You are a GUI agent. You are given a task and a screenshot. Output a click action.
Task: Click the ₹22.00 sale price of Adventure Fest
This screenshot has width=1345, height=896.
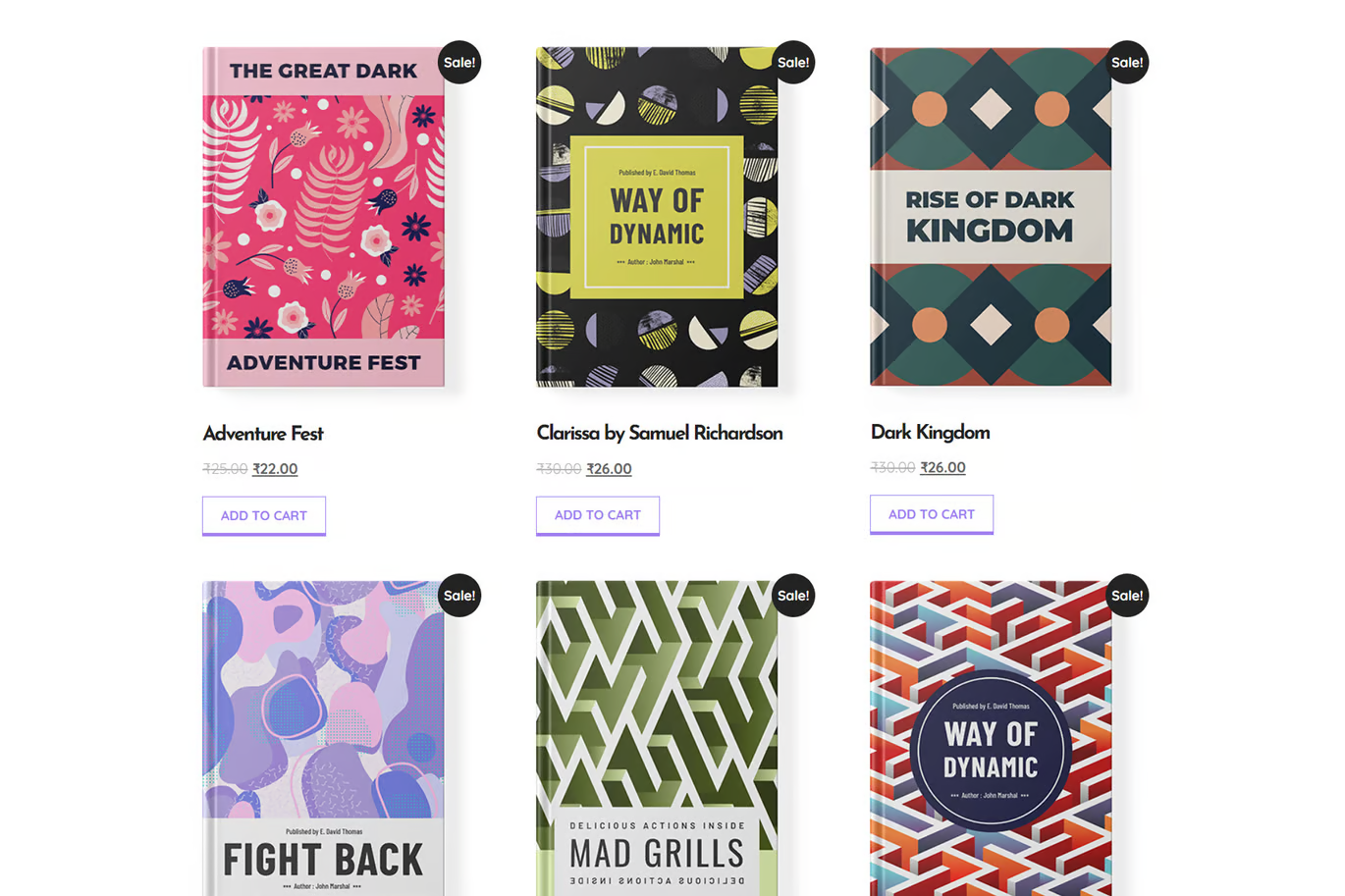point(275,469)
